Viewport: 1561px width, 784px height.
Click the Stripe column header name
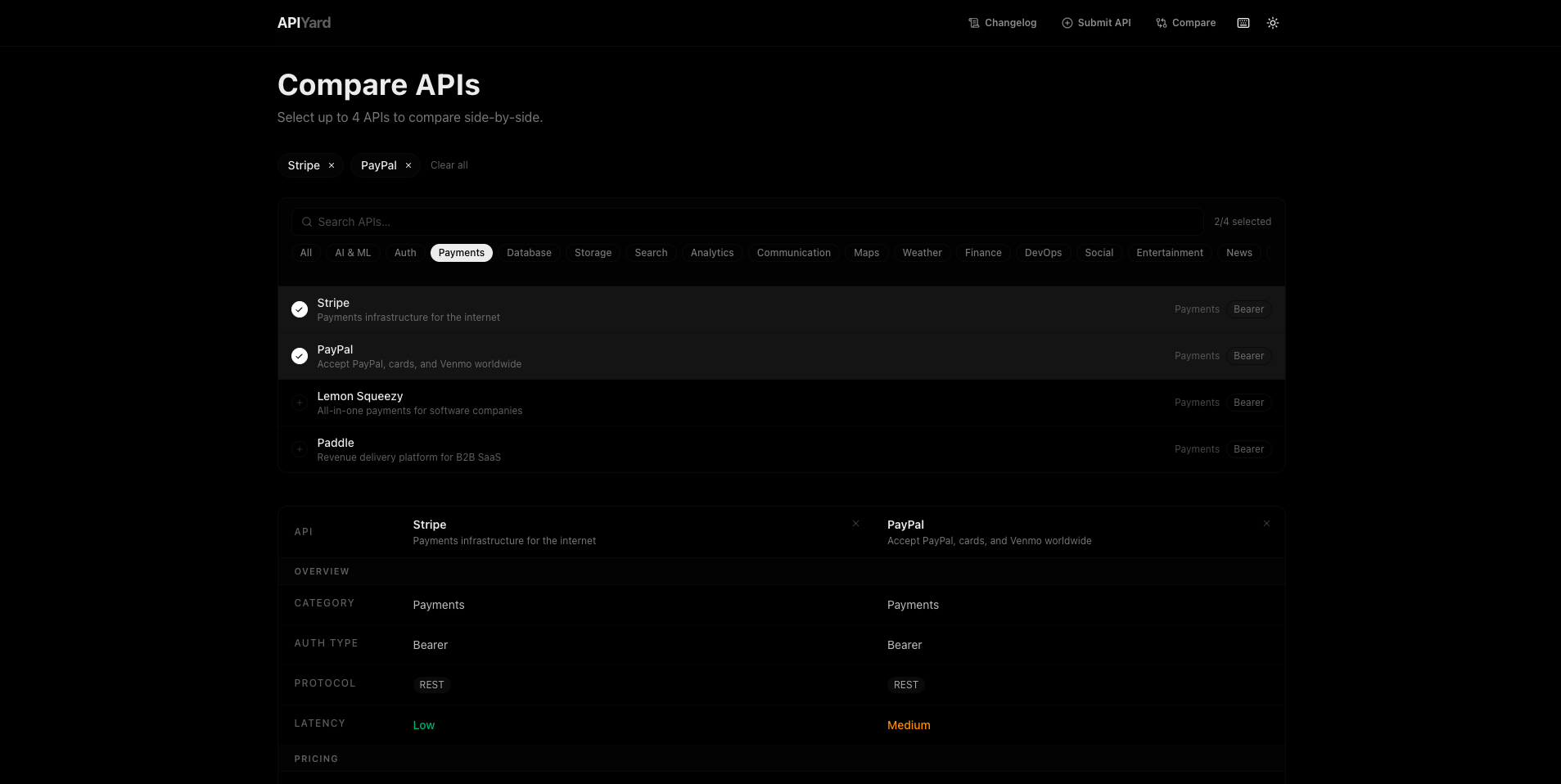430,525
